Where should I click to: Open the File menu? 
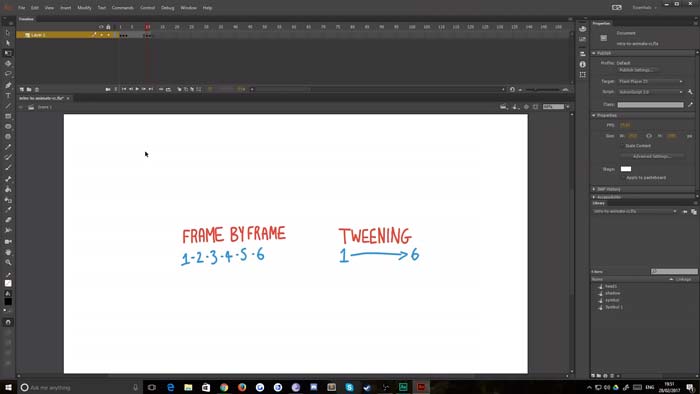coord(21,8)
